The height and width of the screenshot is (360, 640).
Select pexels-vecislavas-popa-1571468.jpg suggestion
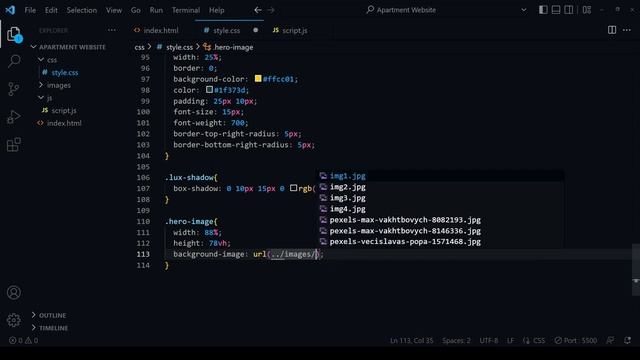441,242
